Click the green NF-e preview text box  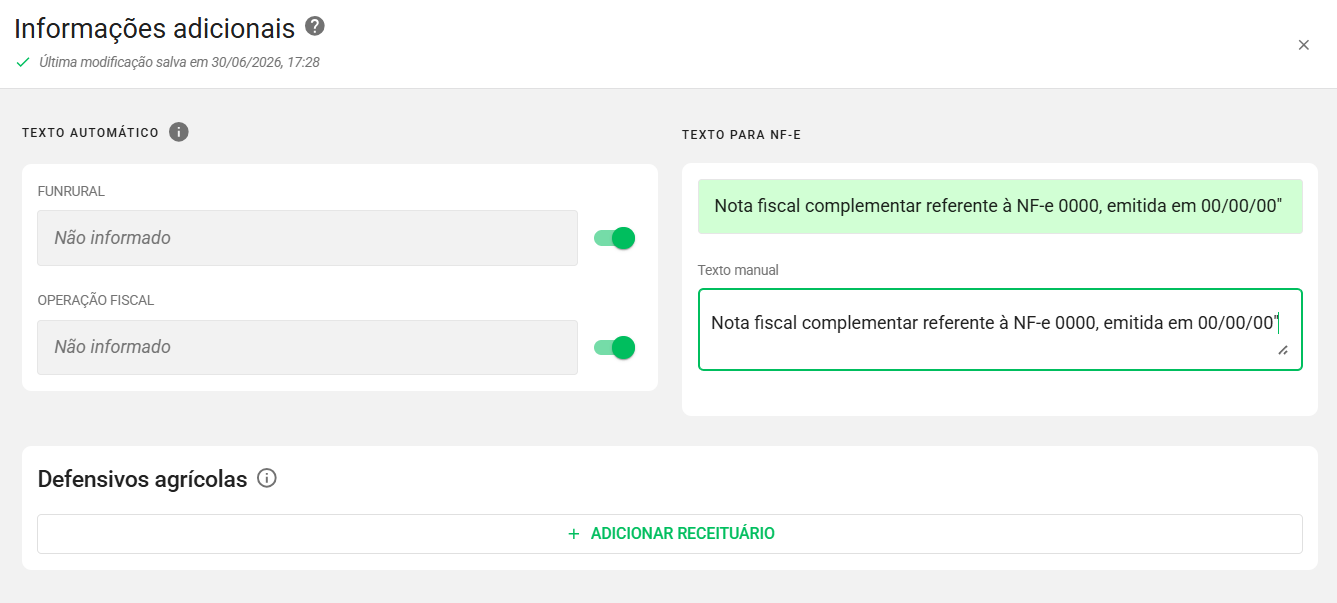click(x=1000, y=206)
